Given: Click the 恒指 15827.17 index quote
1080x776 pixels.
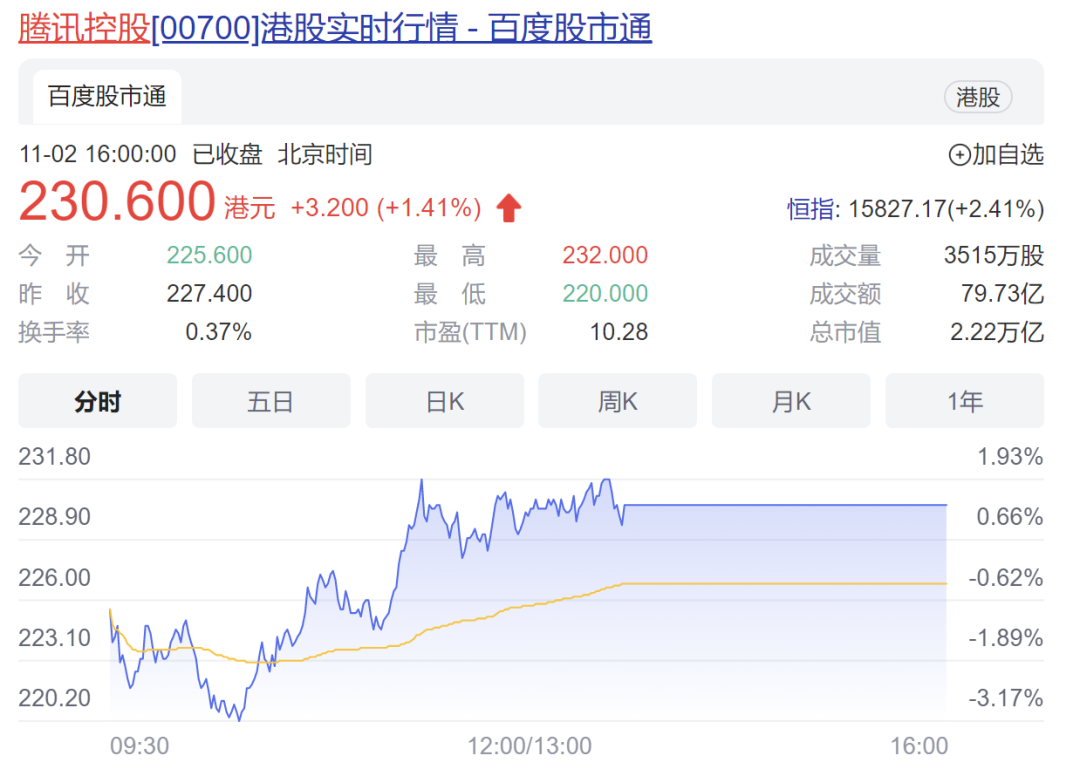Looking at the screenshot, I should (915, 209).
